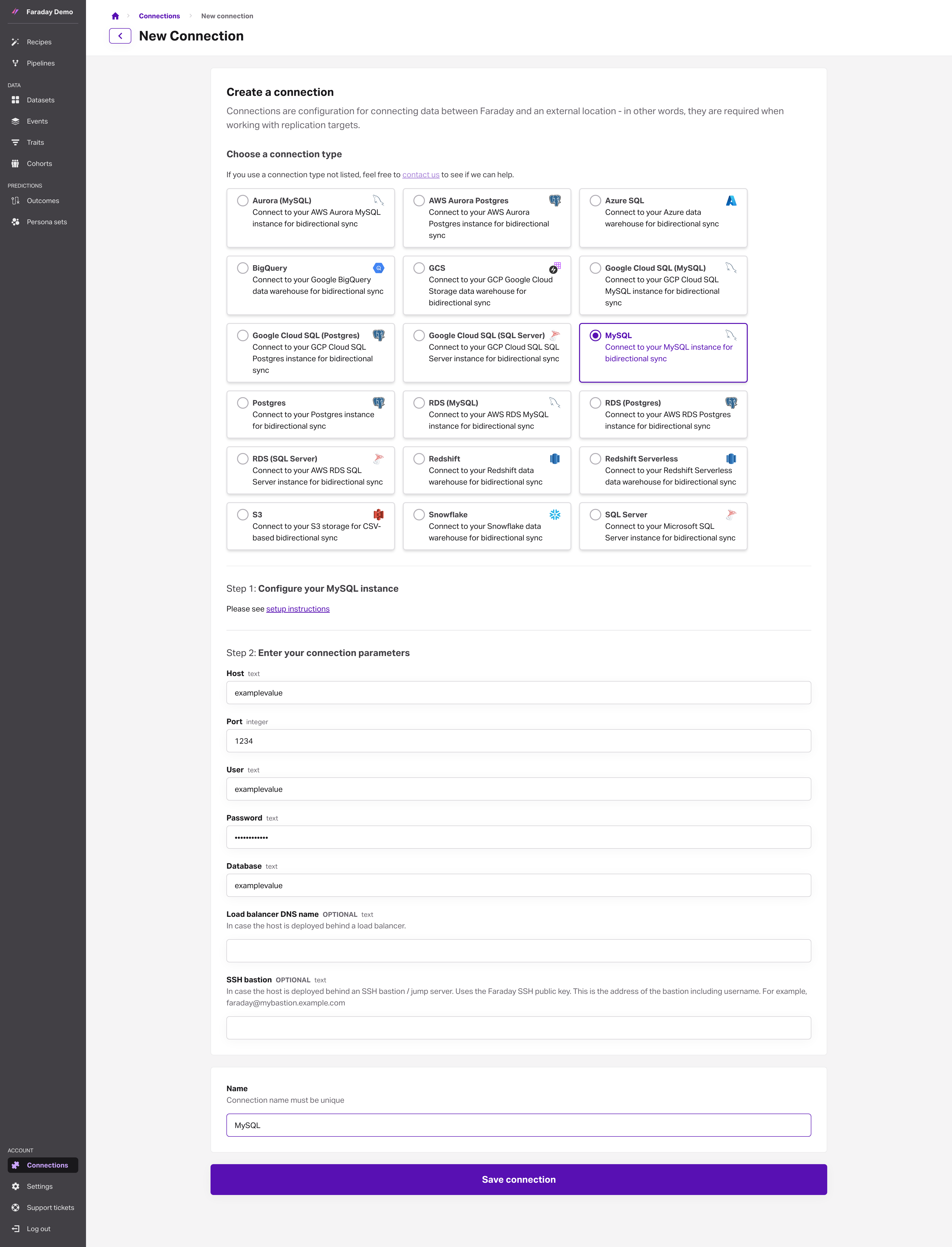The image size is (952, 1247).
Task: Click the Password input field
Action: (518, 837)
